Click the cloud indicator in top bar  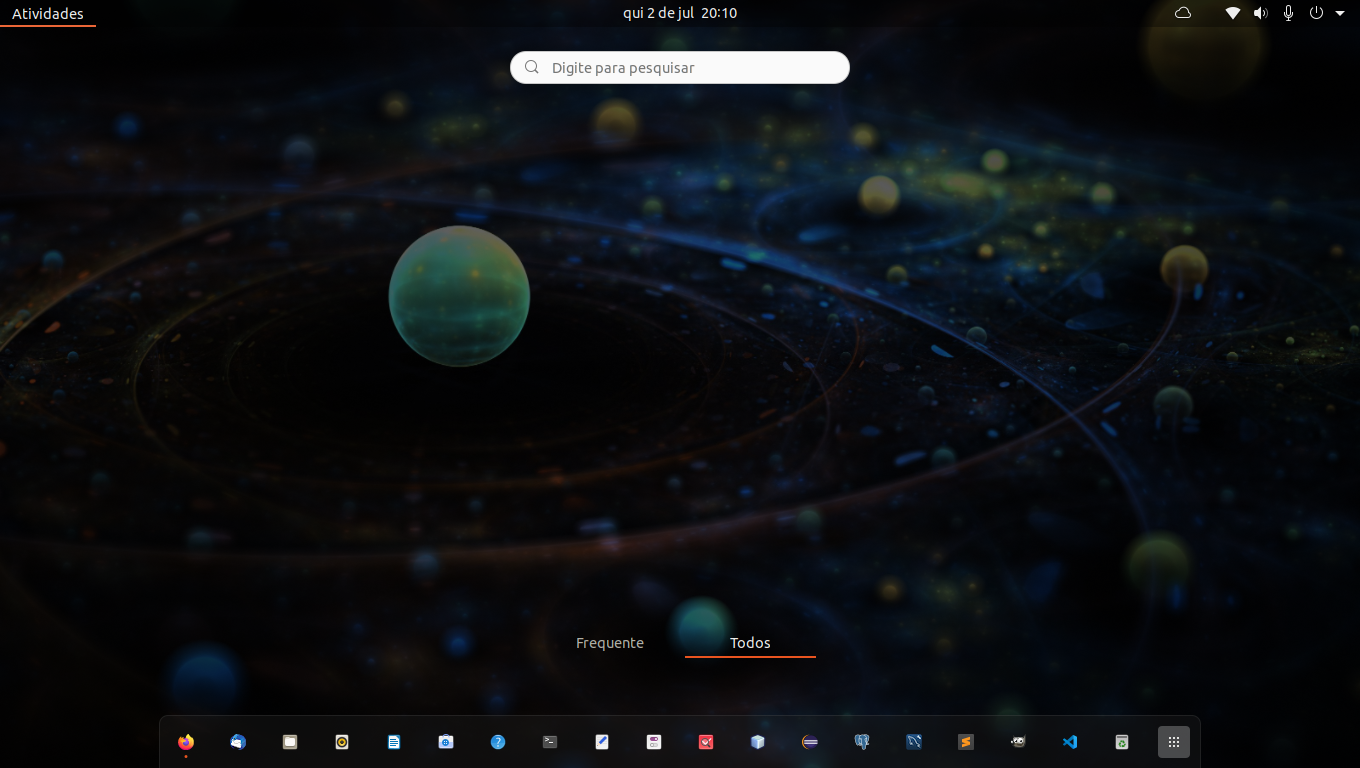point(1183,13)
